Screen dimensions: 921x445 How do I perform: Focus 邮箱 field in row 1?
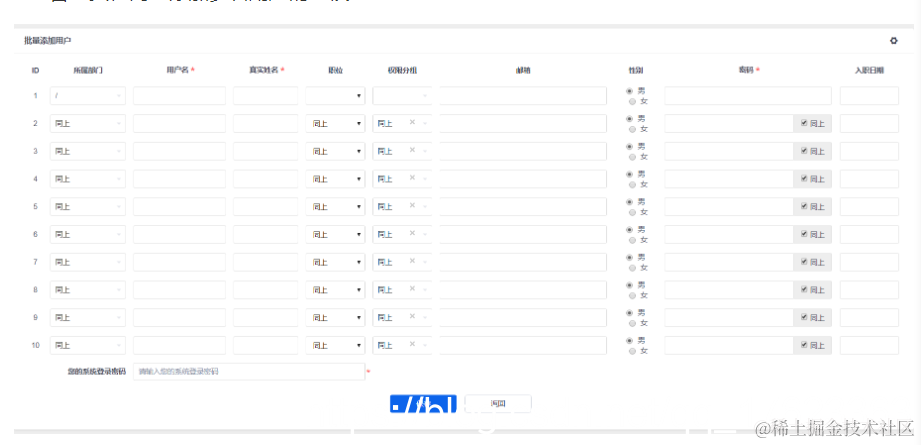[x=523, y=96]
